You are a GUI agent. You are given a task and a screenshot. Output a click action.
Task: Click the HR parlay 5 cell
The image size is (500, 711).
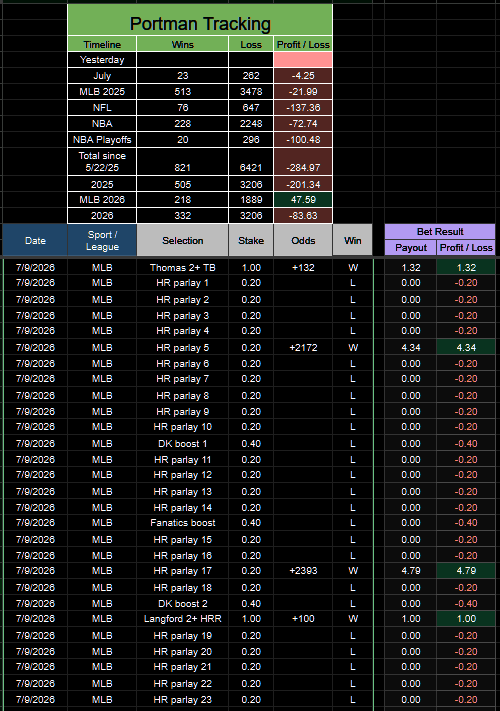(x=182, y=347)
